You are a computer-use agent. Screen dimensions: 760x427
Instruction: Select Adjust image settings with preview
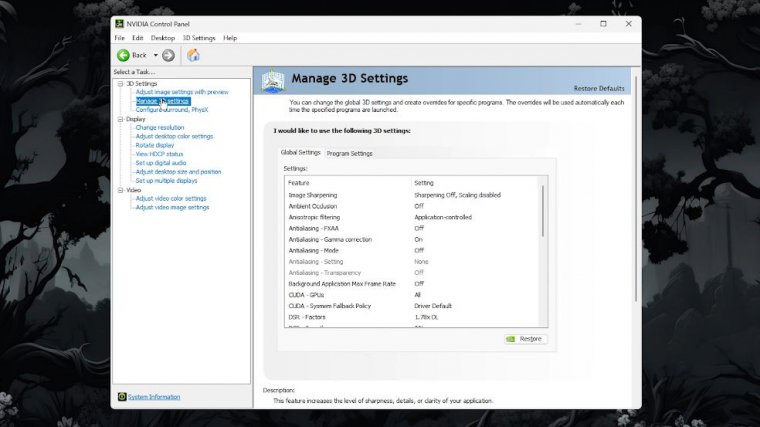tap(182, 92)
